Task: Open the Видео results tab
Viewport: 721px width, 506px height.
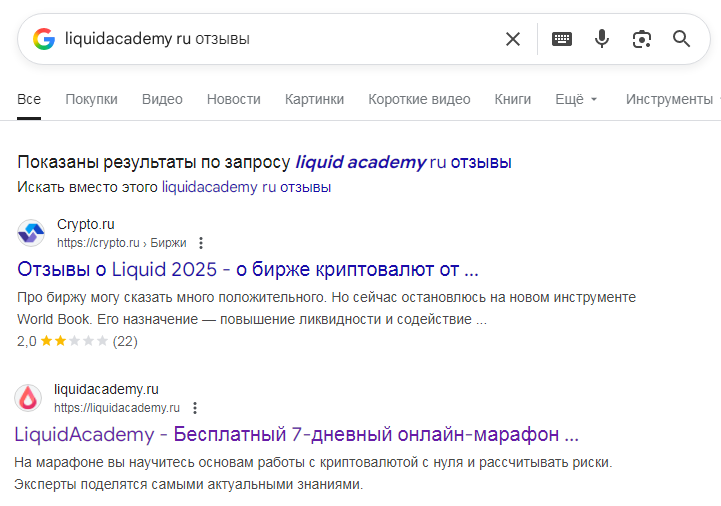Action: pos(162,99)
